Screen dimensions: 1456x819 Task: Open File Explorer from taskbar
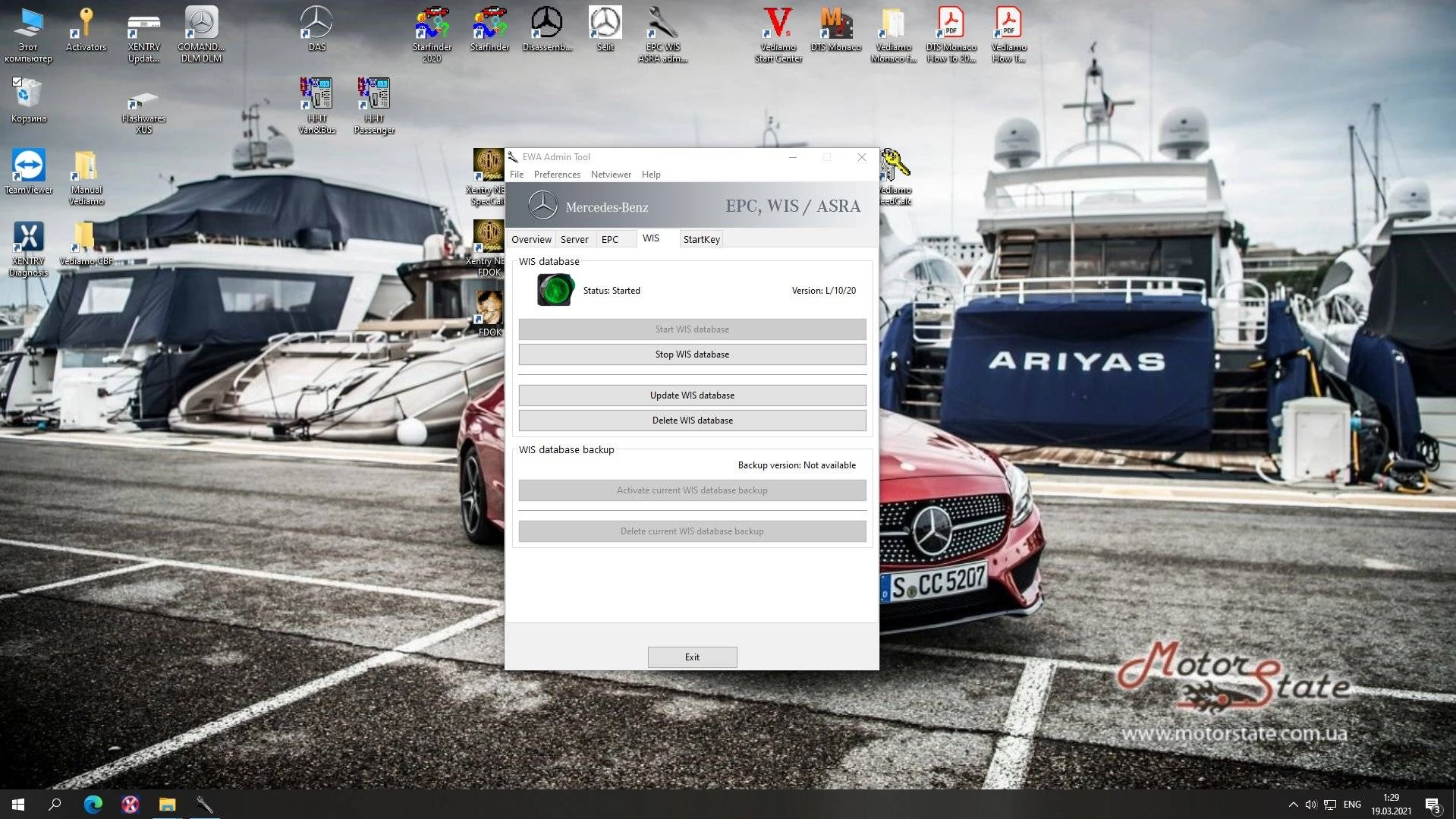pyautogui.click(x=167, y=804)
